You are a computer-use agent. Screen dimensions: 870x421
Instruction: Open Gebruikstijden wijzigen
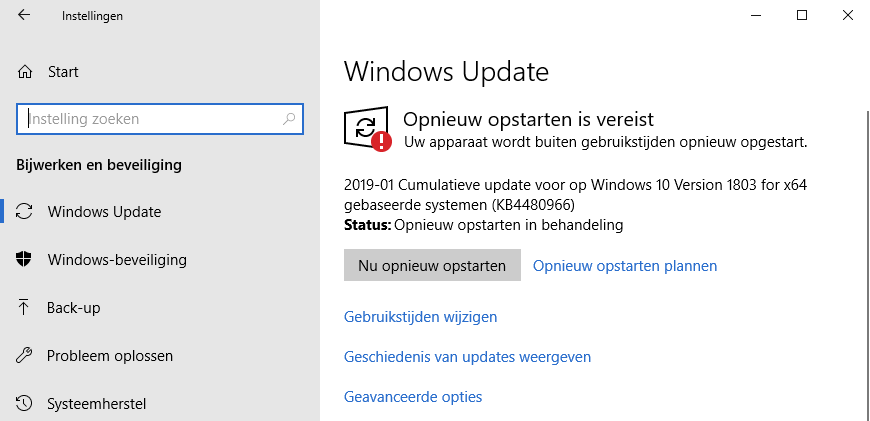(420, 317)
